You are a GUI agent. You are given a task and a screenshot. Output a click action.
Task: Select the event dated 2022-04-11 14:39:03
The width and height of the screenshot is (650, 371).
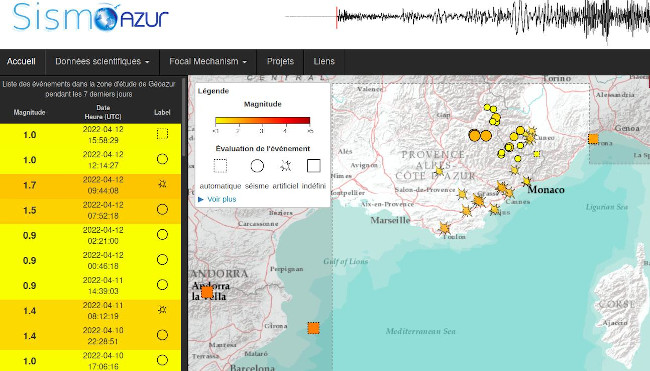point(90,286)
